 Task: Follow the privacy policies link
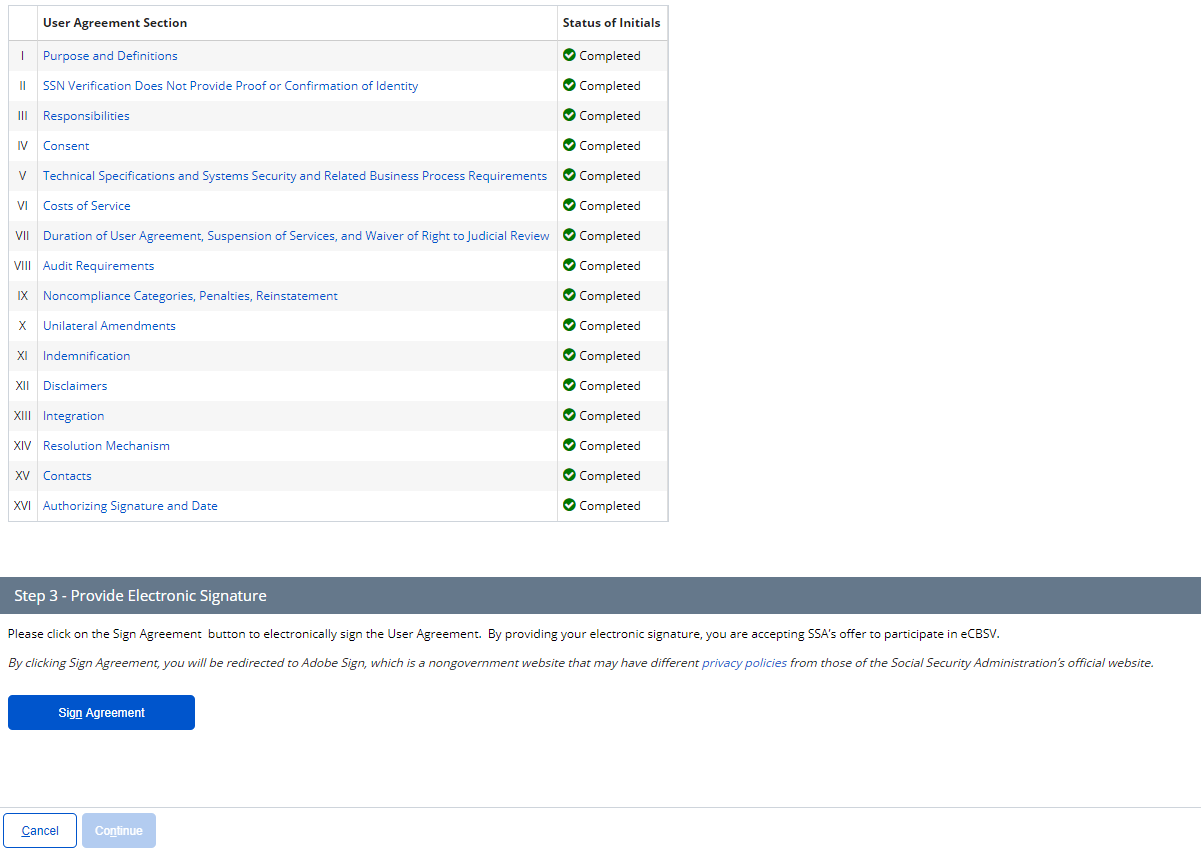(744, 663)
